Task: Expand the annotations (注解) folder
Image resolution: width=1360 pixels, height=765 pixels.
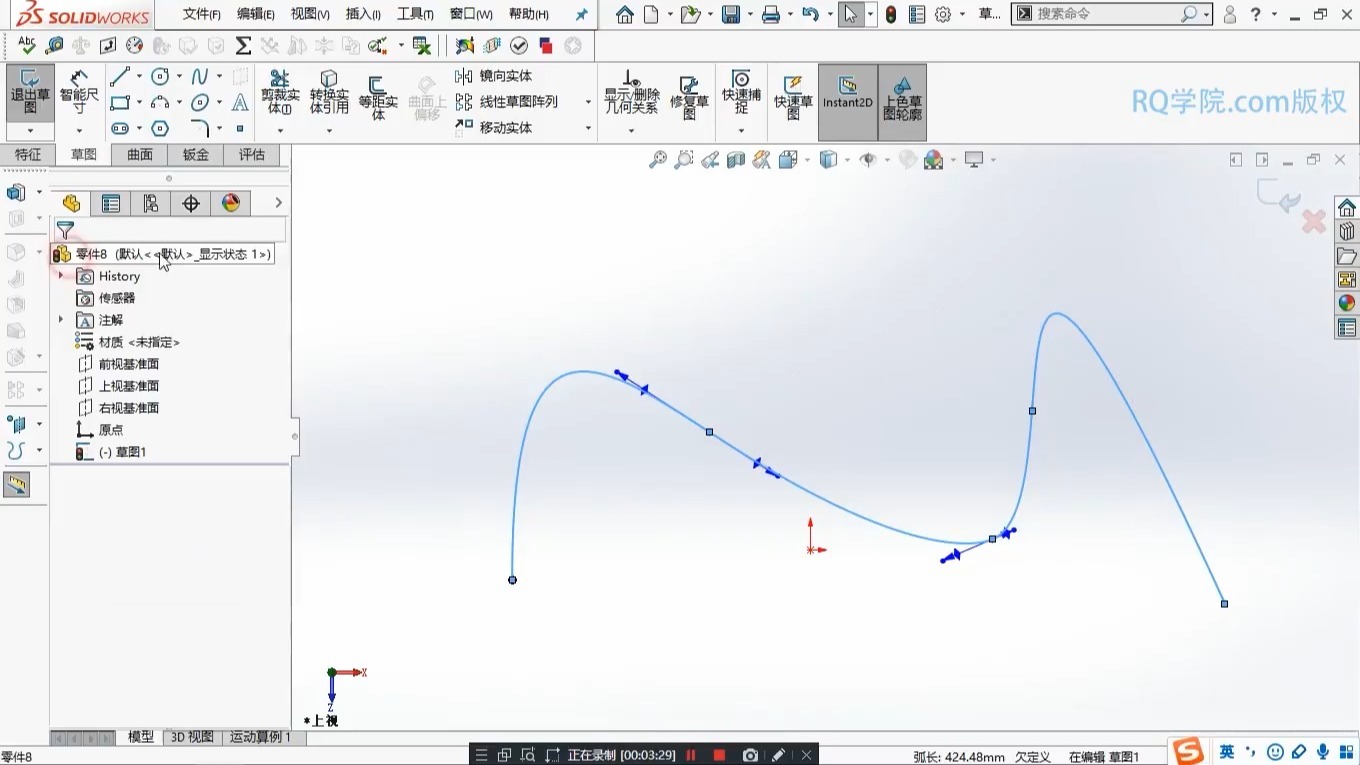Action: click(61, 320)
